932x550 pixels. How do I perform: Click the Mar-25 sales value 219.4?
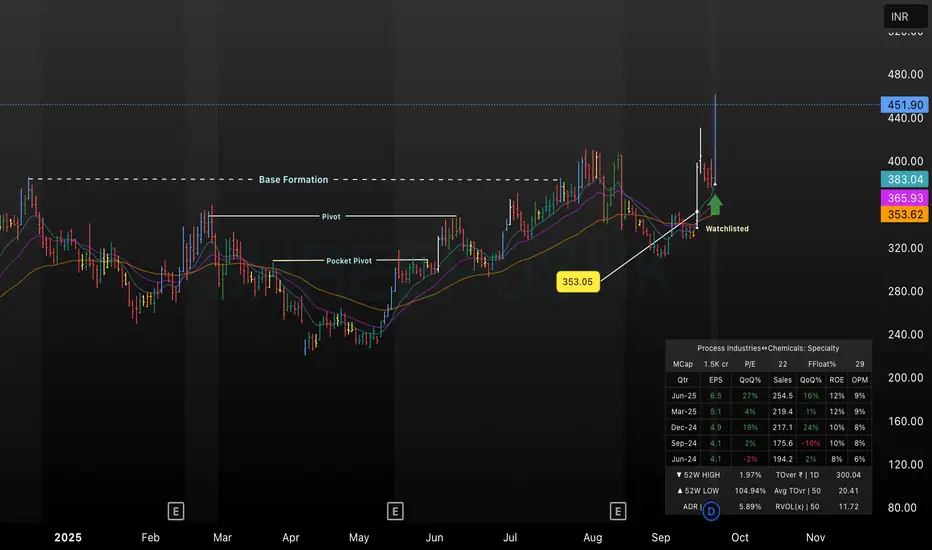[x=783, y=411]
